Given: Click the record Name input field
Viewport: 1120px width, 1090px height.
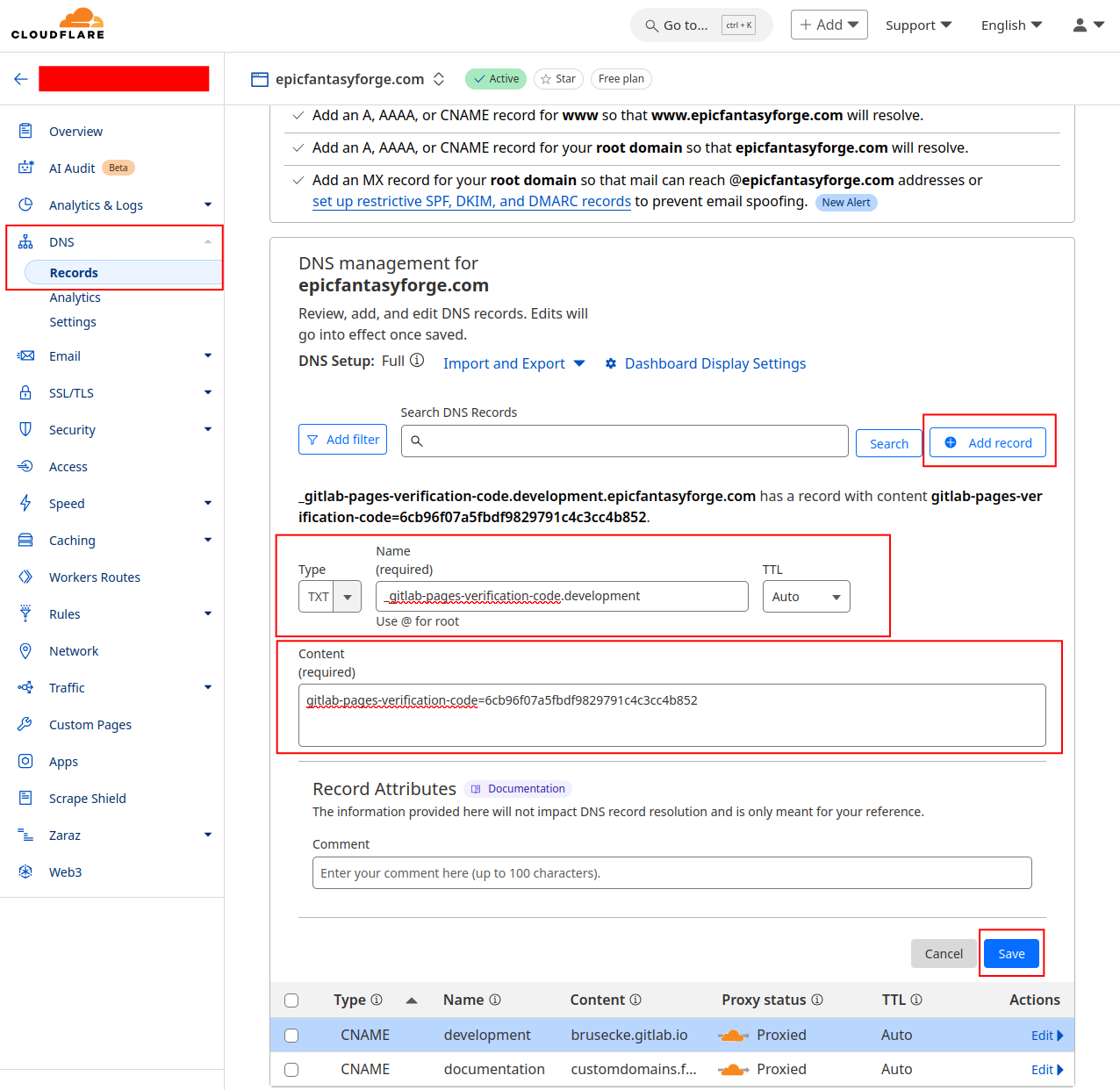Looking at the screenshot, I should [562, 597].
